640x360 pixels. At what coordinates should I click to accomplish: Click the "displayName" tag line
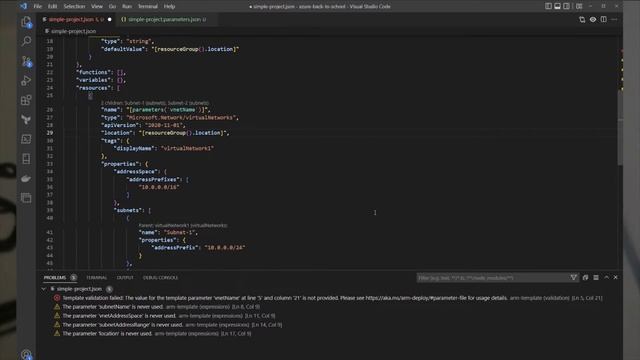point(164,148)
